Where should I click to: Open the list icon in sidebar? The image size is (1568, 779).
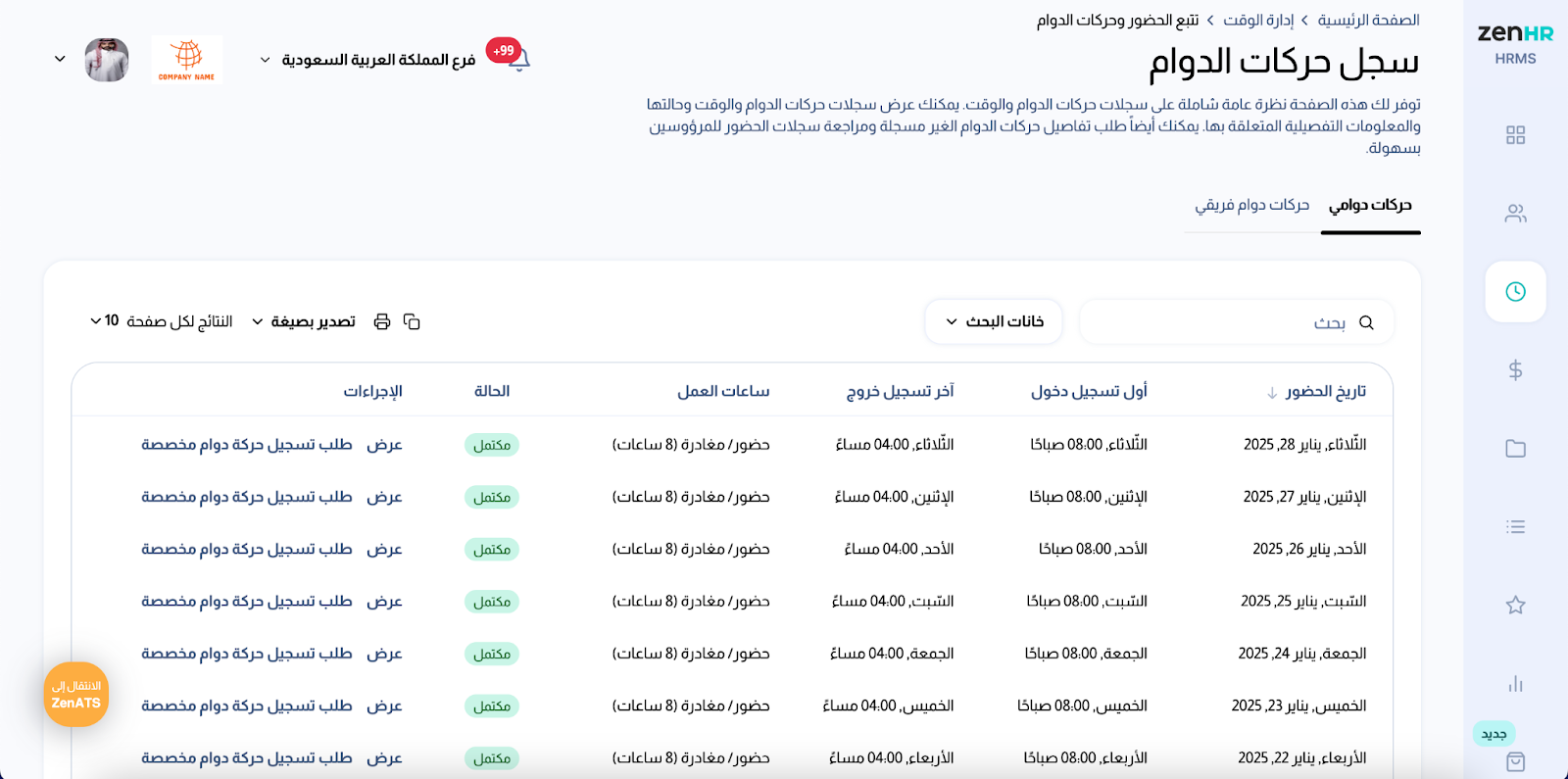click(x=1515, y=527)
